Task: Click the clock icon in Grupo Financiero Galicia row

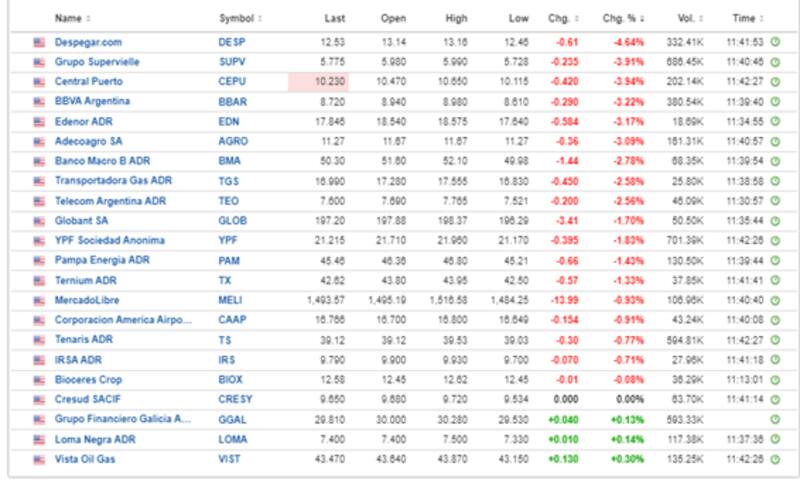Action: click(775, 418)
